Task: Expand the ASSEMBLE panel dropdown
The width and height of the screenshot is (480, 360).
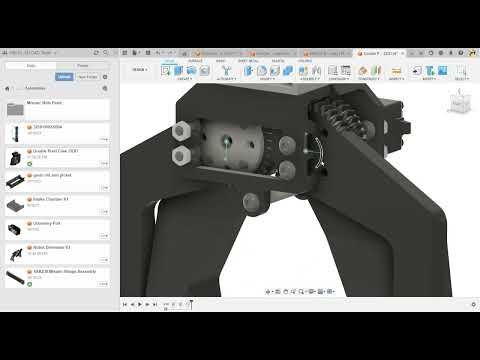Action: 310,79
